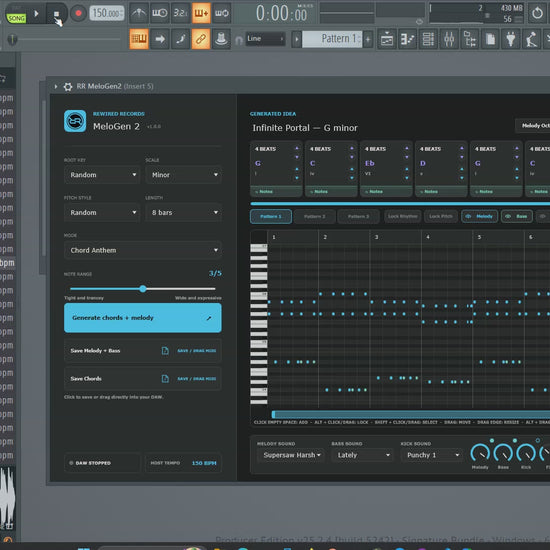Click the Bass volume knob
Screen dimensions: 550x550
point(503,453)
